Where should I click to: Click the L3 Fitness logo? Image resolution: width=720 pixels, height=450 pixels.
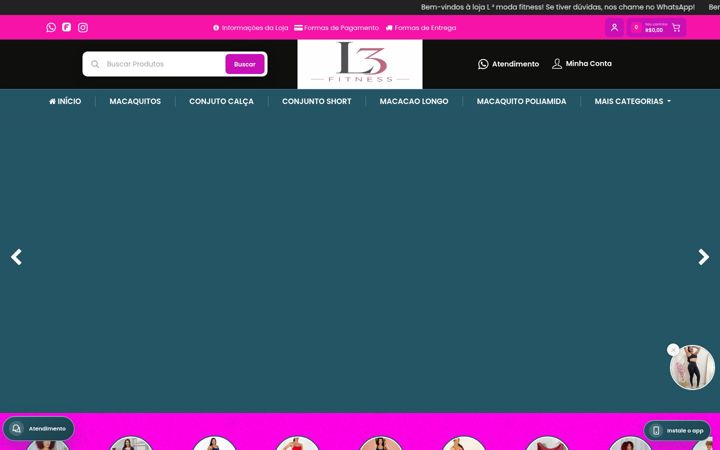(360, 64)
